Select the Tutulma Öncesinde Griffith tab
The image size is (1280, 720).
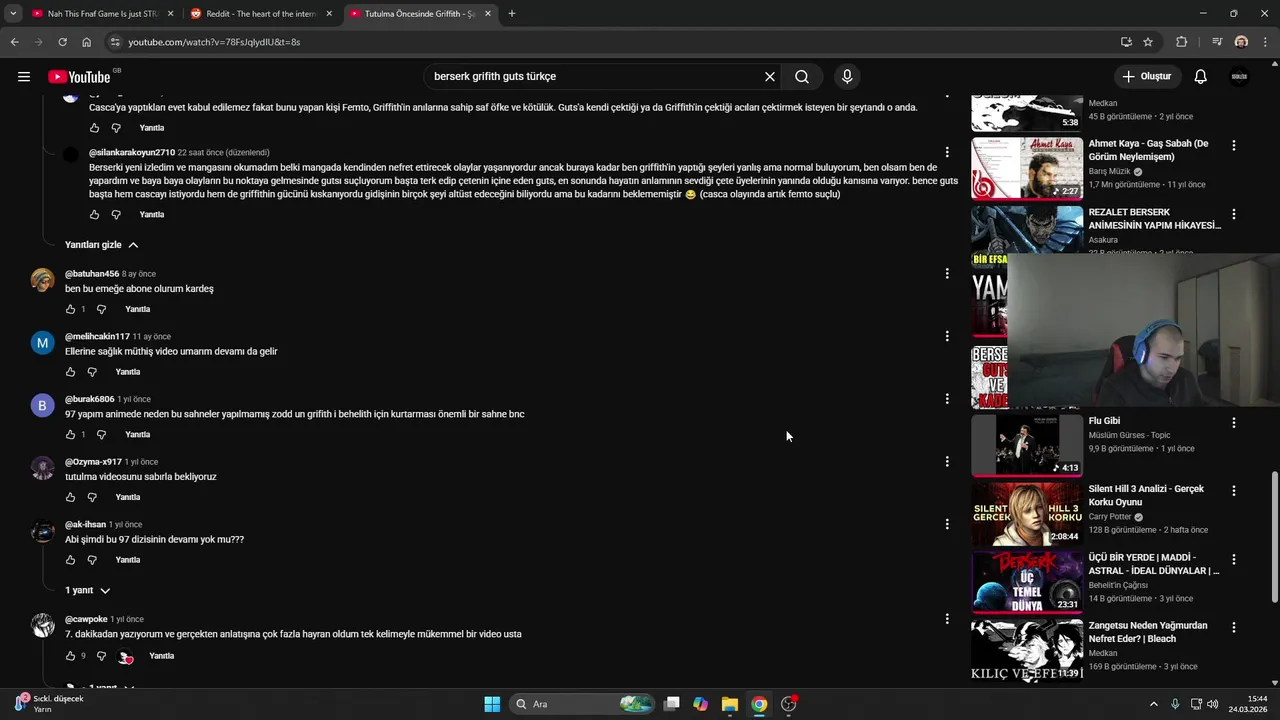pyautogui.click(x=420, y=14)
